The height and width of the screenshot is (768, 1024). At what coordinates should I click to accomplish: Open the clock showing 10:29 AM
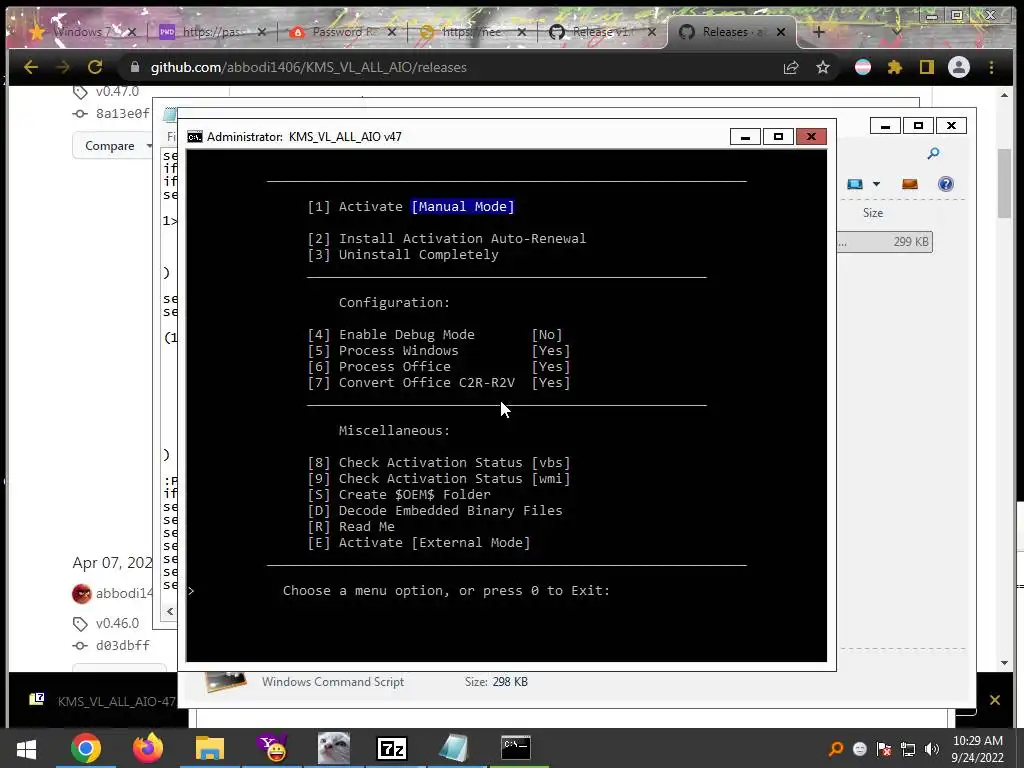point(978,749)
